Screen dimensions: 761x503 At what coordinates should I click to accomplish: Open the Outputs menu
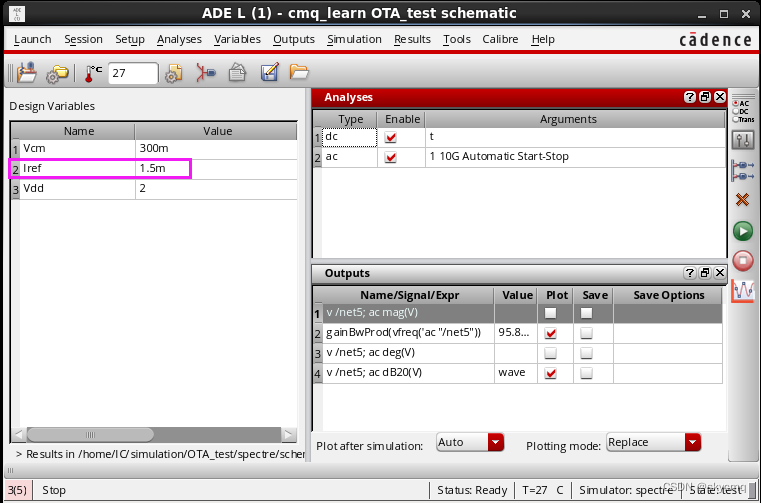[x=294, y=39]
